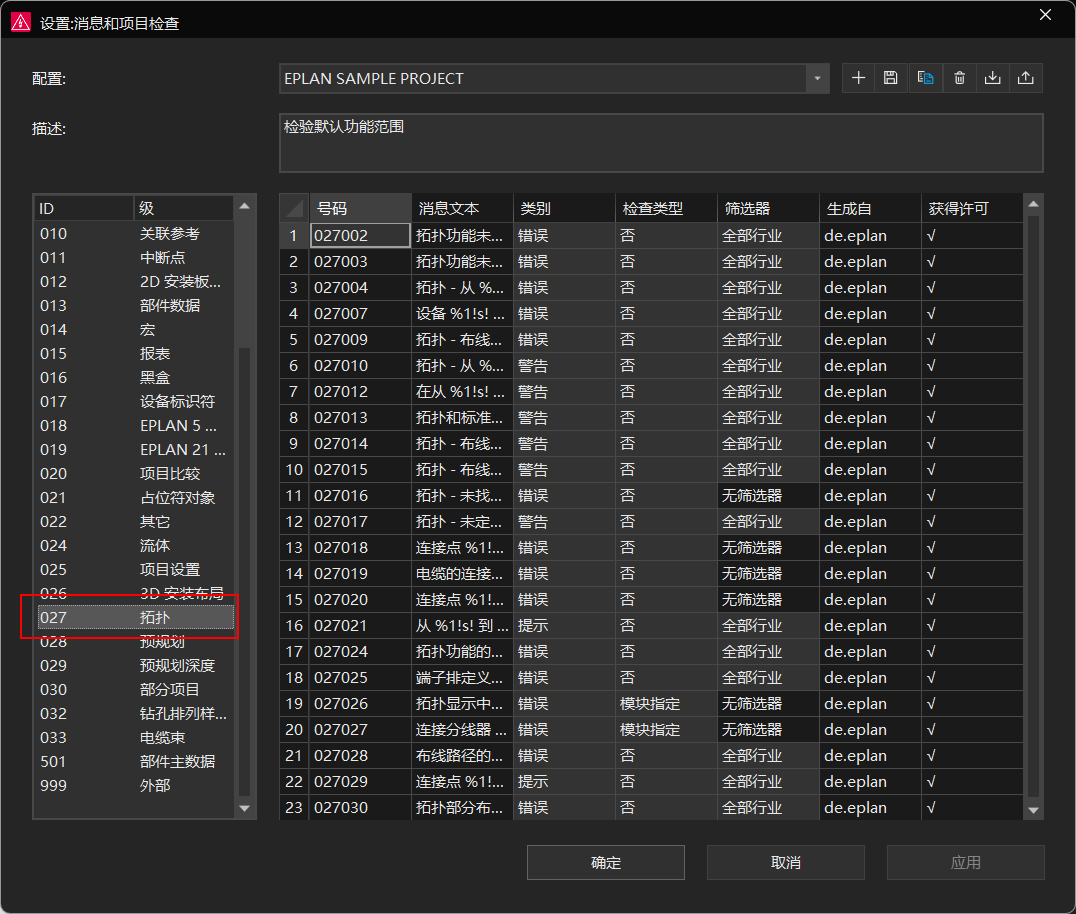Click the table's vertical scrollbar down arrow
This screenshot has height=914, width=1076.
(1033, 809)
